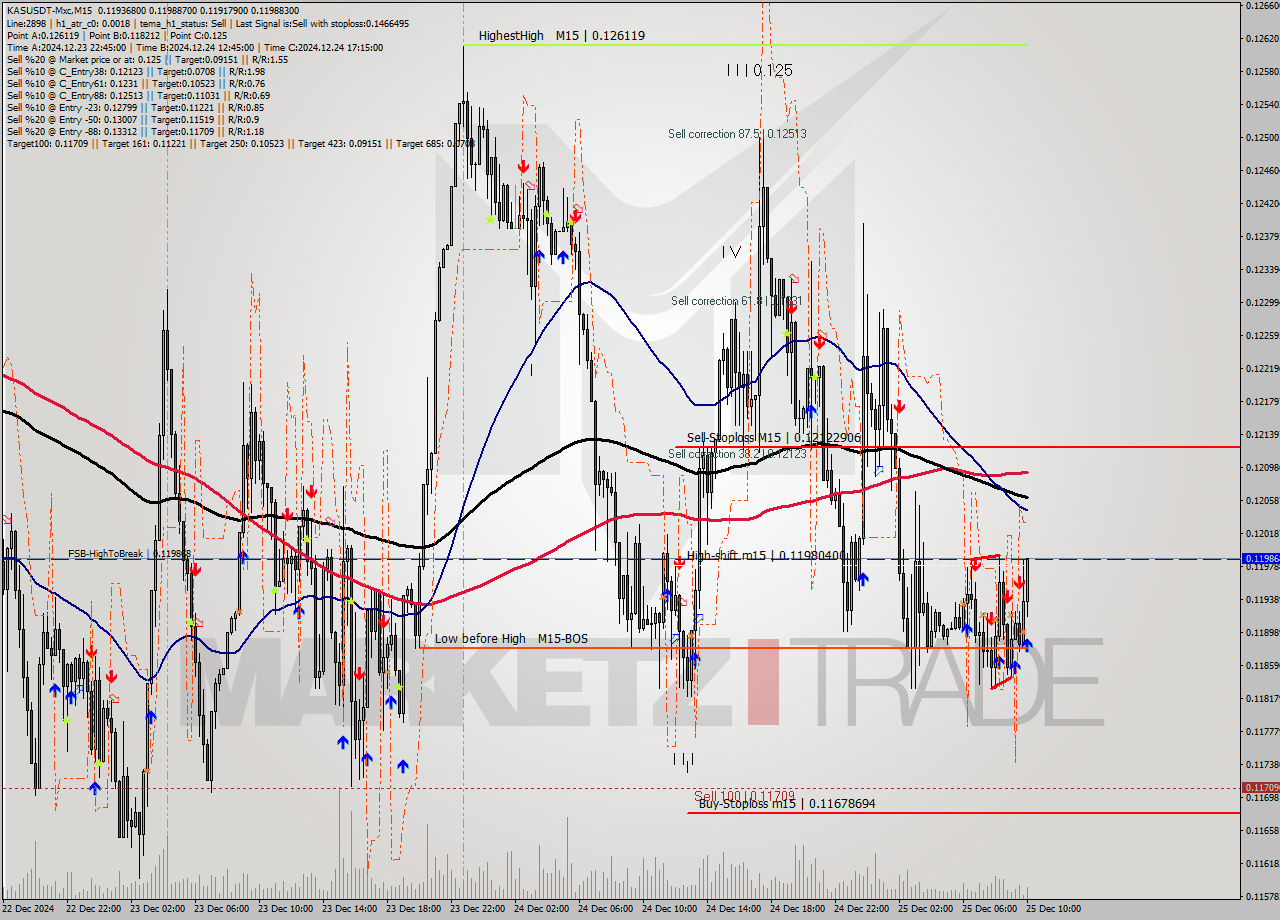Select the '24 Dec 14:00' time axis label

point(734,909)
